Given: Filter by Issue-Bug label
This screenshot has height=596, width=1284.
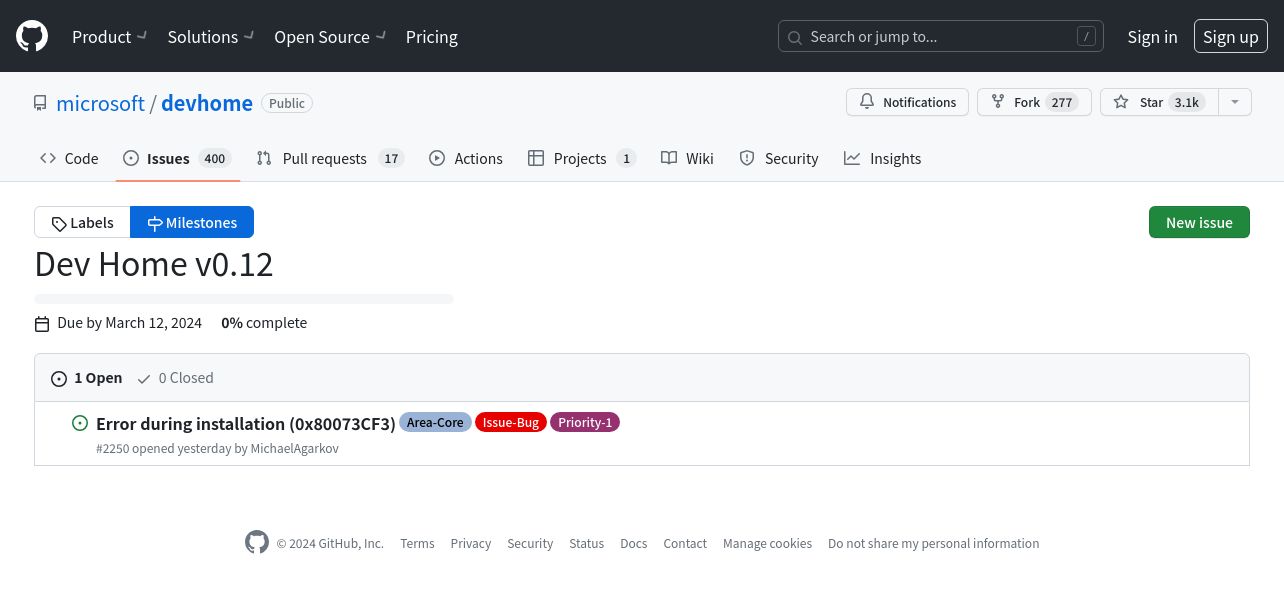Looking at the screenshot, I should 511,423.
